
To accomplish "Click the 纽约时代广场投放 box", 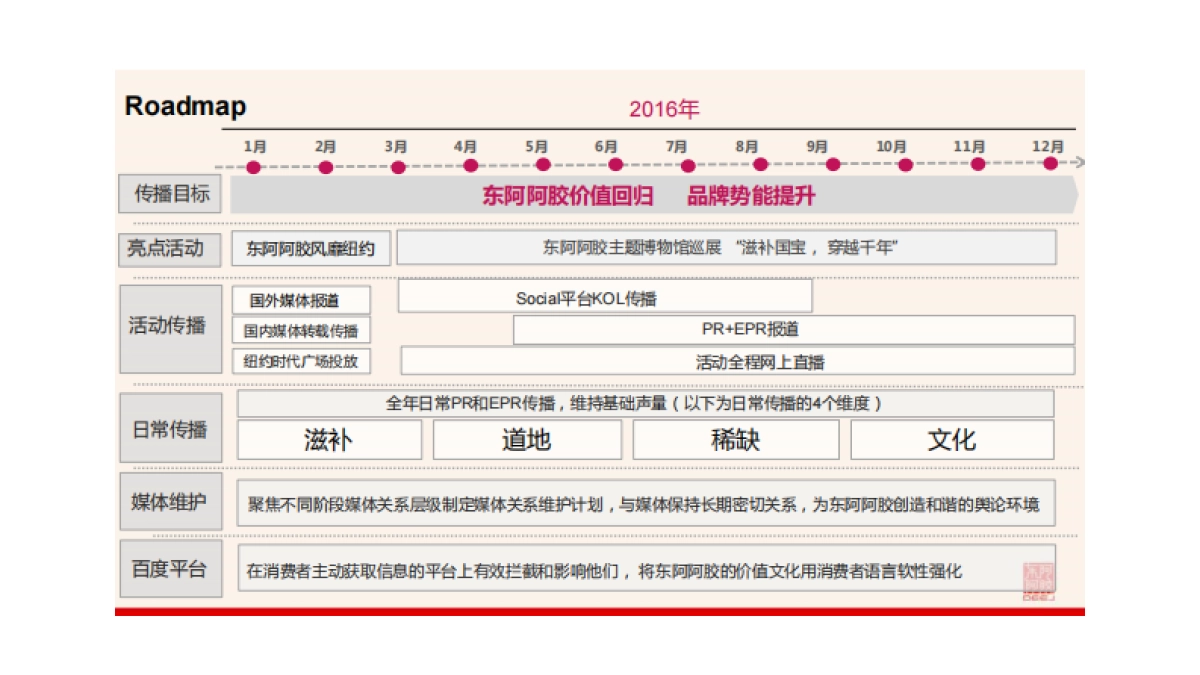I will pos(302,361).
